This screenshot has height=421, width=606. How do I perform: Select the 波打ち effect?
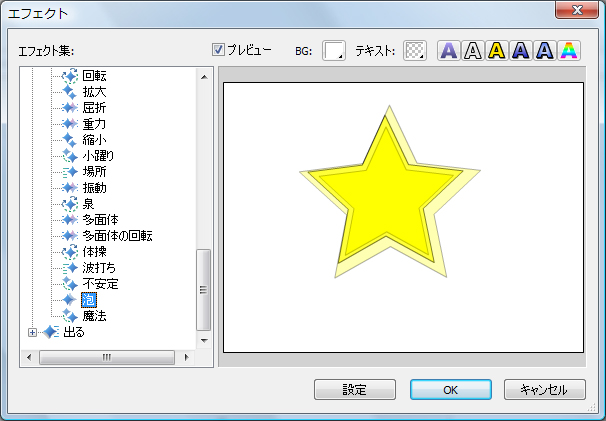click(99, 268)
